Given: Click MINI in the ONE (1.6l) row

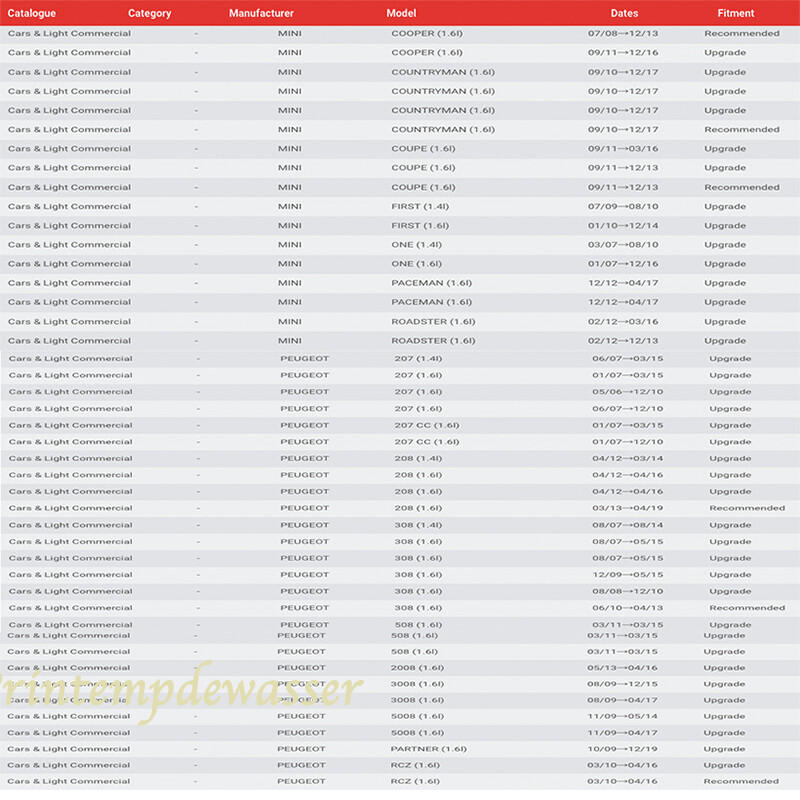Looking at the screenshot, I should coord(290,264).
